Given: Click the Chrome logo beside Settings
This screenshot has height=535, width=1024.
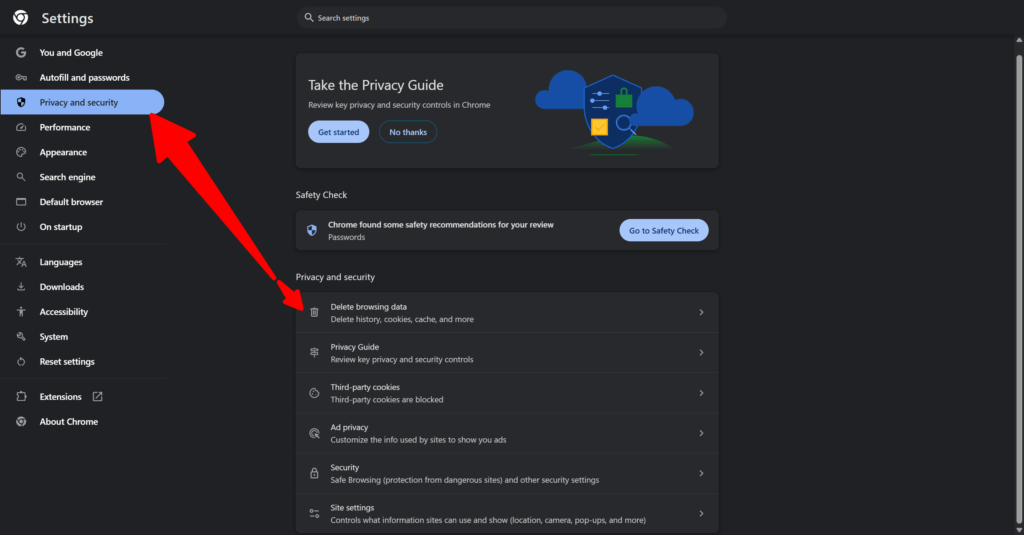Looking at the screenshot, I should (20, 18).
